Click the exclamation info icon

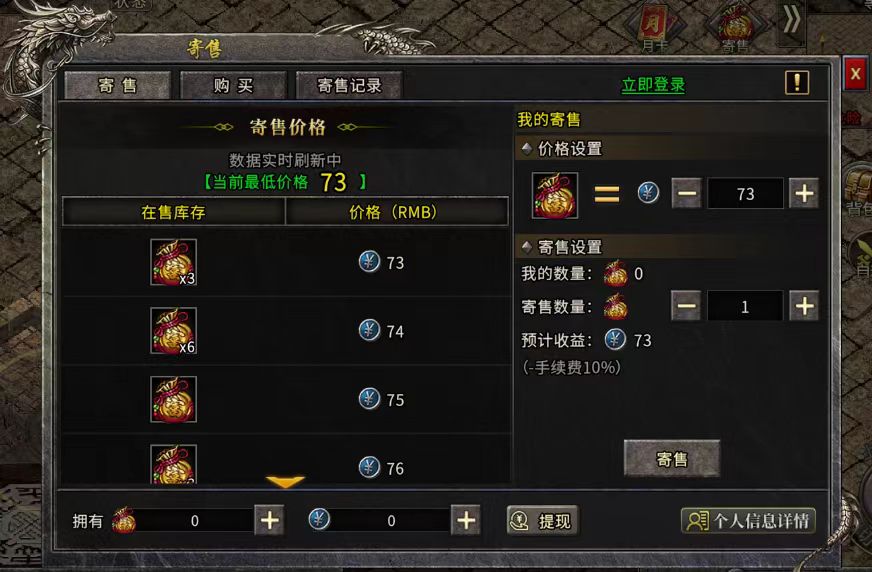(796, 83)
